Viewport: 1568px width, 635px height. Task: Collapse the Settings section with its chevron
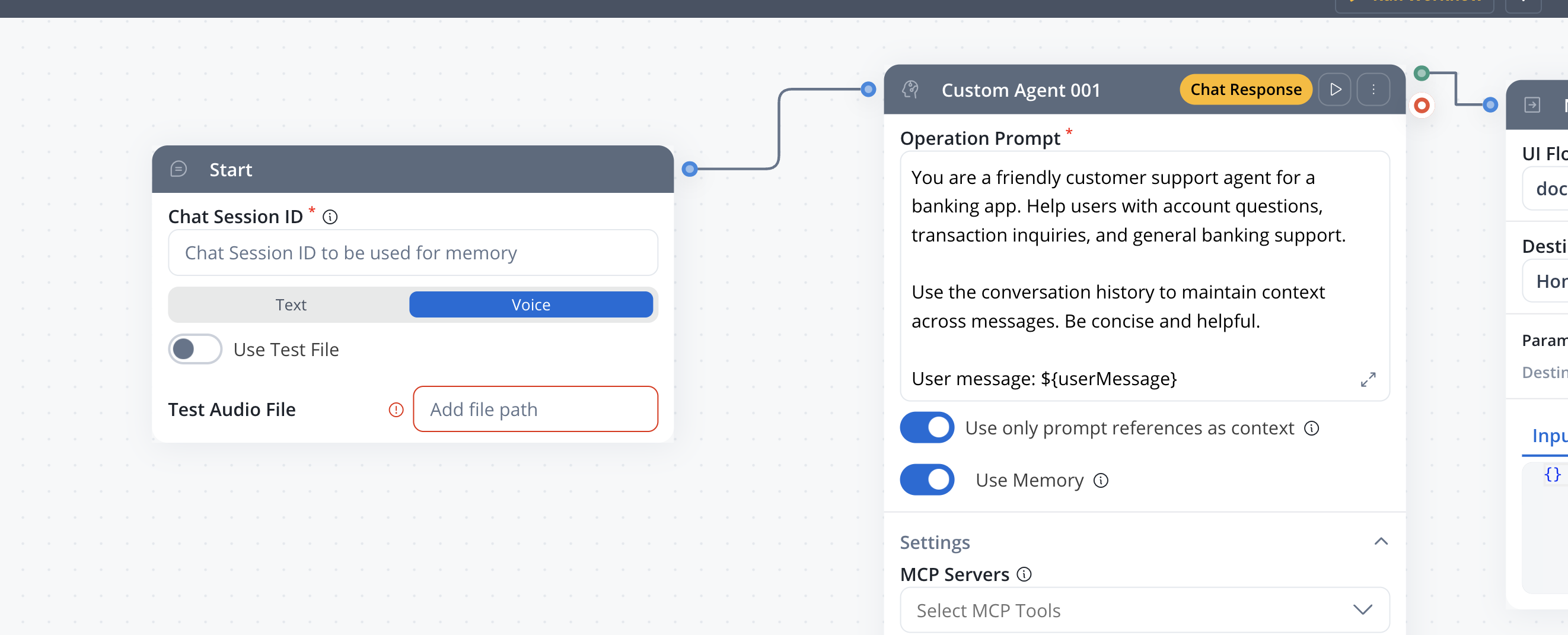(x=1381, y=541)
